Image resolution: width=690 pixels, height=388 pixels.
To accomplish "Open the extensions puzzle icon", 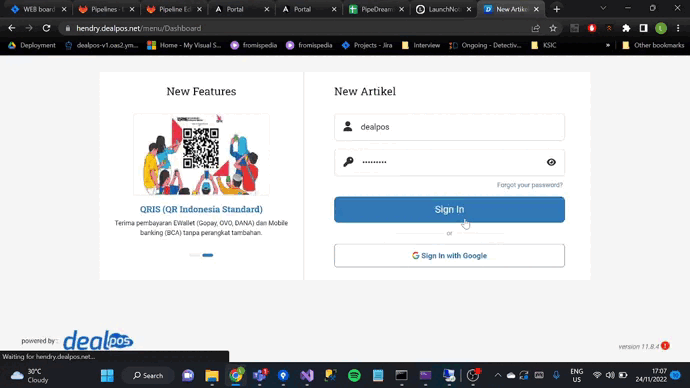I will (x=626, y=28).
